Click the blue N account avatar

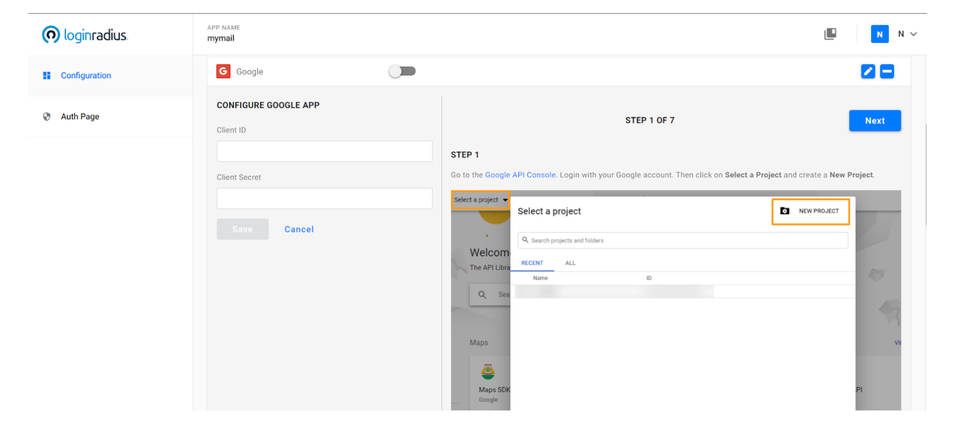[x=879, y=34]
